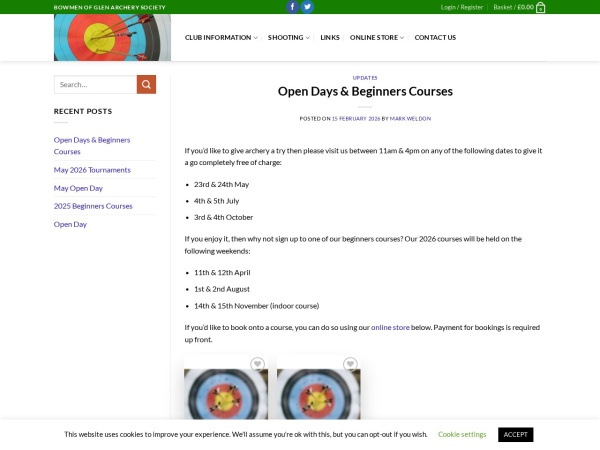Open recent post Open Days & Beginners Courses

[92, 145]
